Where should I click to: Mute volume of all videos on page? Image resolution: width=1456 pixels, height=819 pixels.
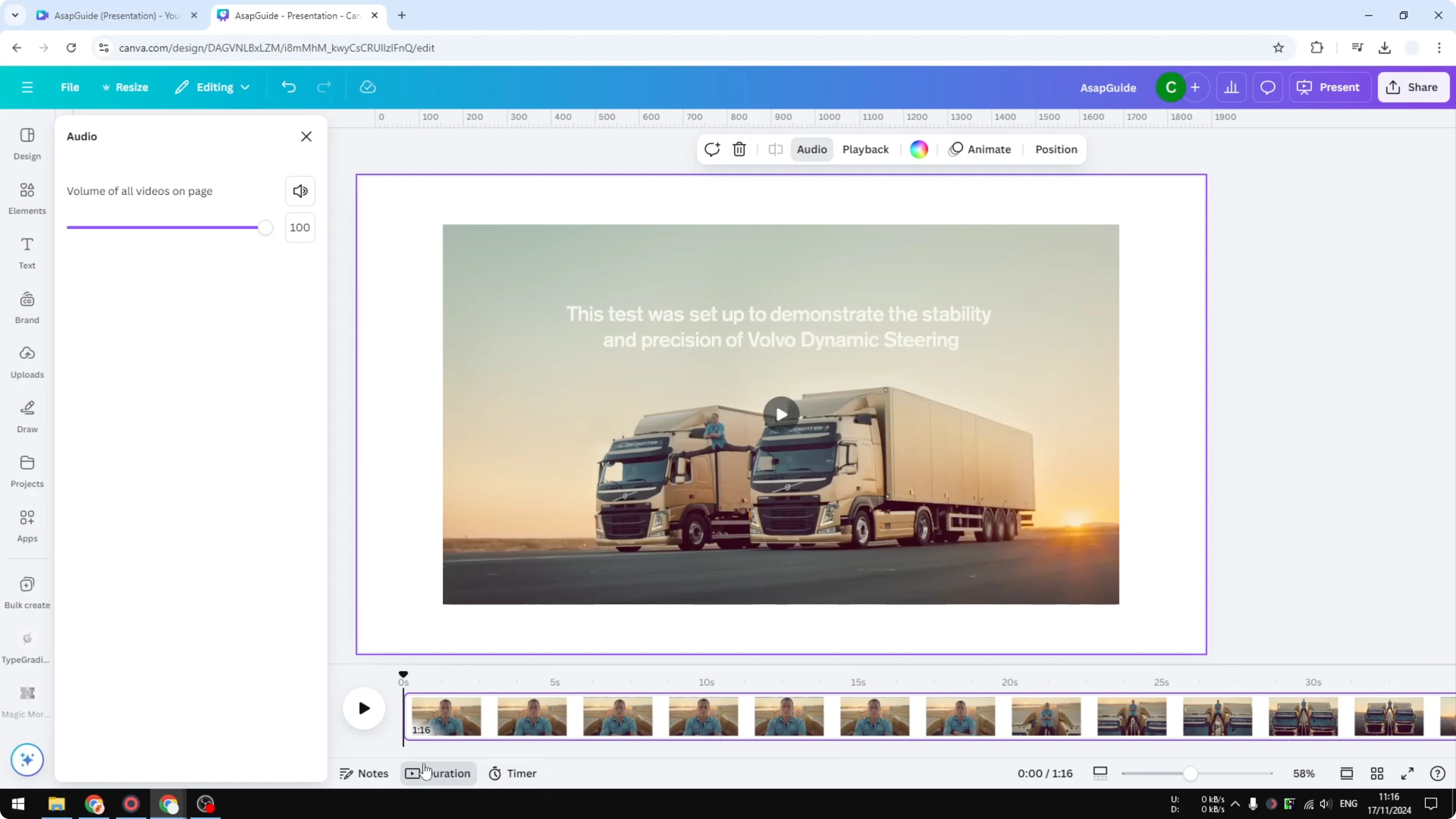[300, 190]
